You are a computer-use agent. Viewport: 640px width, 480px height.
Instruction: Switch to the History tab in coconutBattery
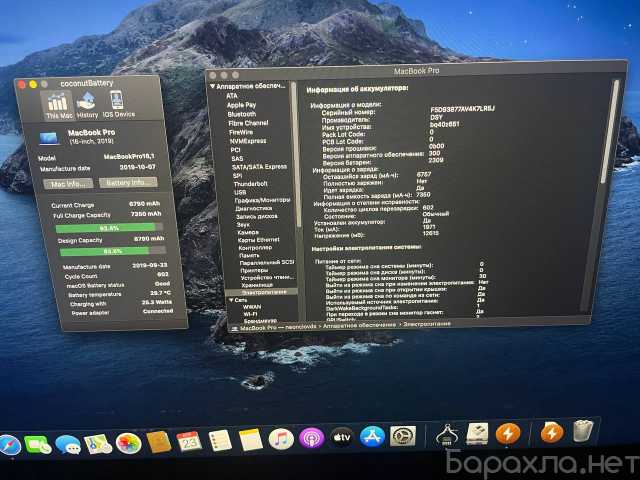(87, 105)
